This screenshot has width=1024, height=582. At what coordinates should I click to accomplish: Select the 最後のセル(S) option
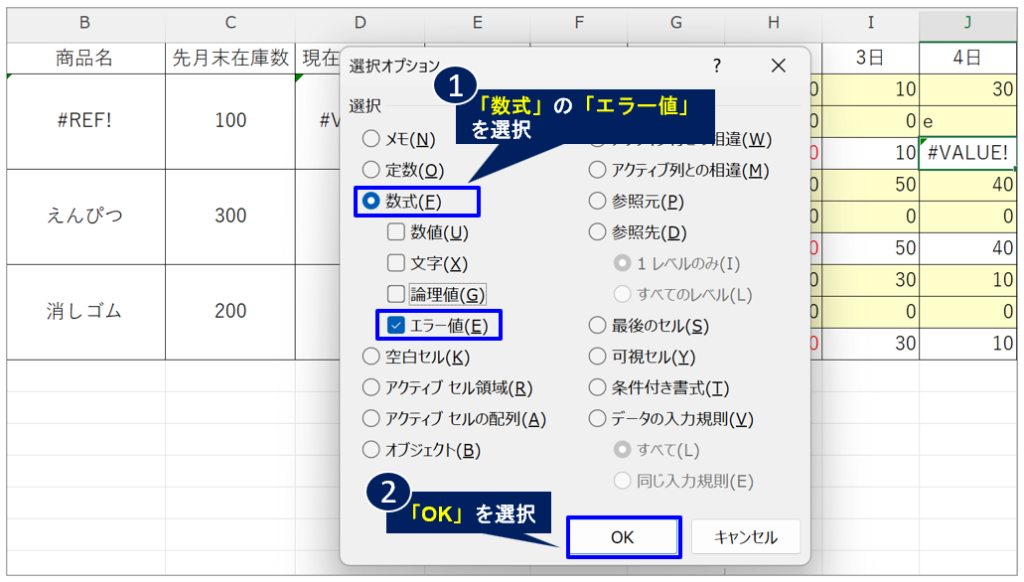[x=598, y=325]
